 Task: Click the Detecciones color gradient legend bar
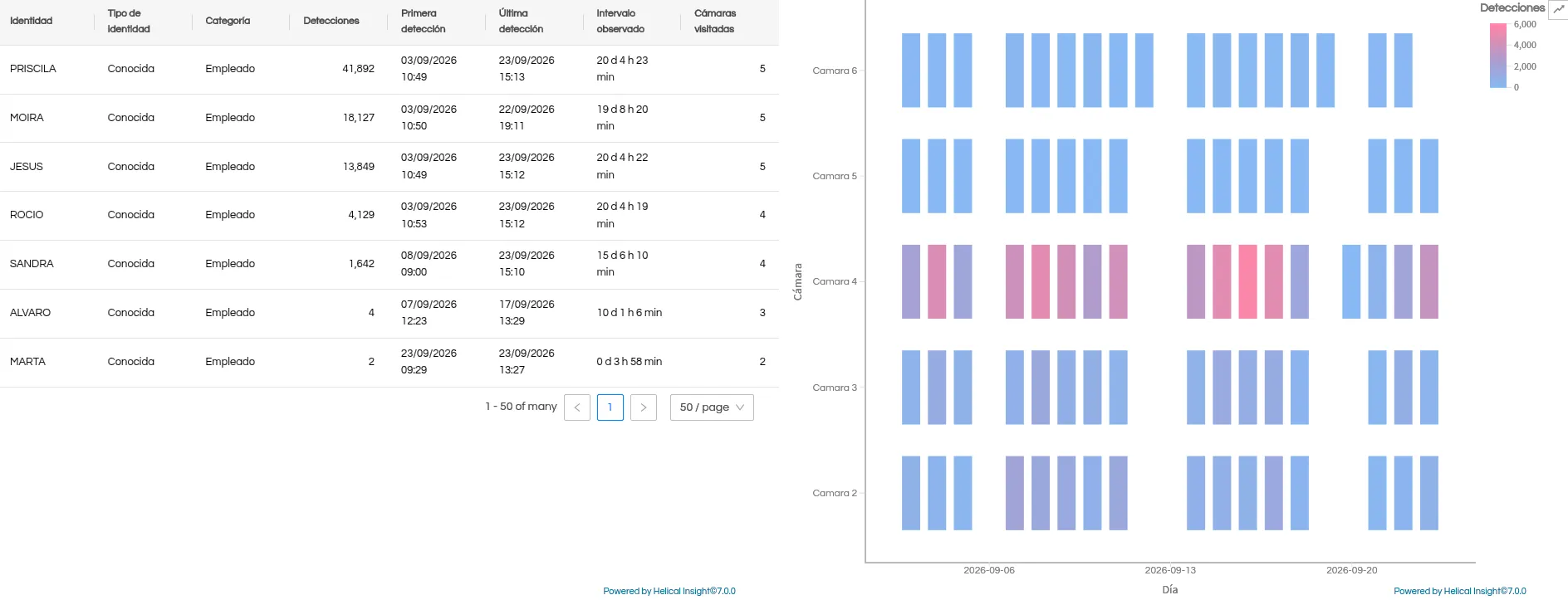1498,56
